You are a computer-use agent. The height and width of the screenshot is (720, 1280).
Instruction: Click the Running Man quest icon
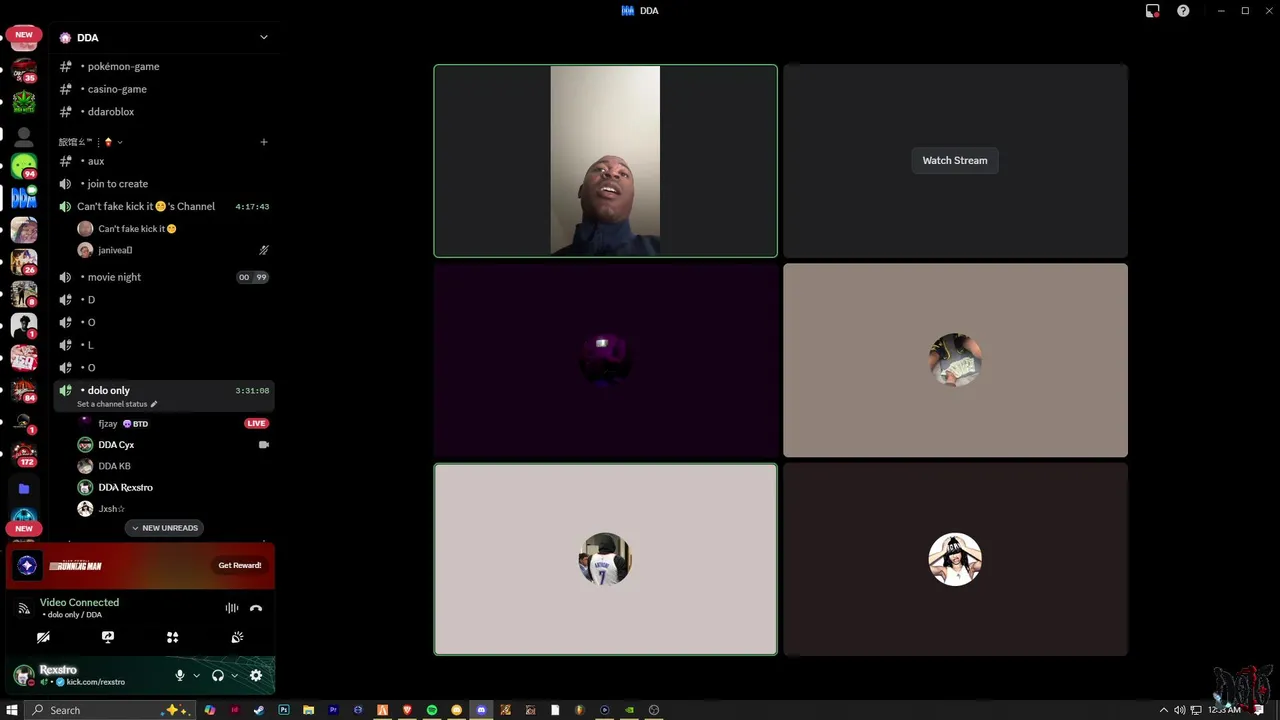[x=28, y=566]
